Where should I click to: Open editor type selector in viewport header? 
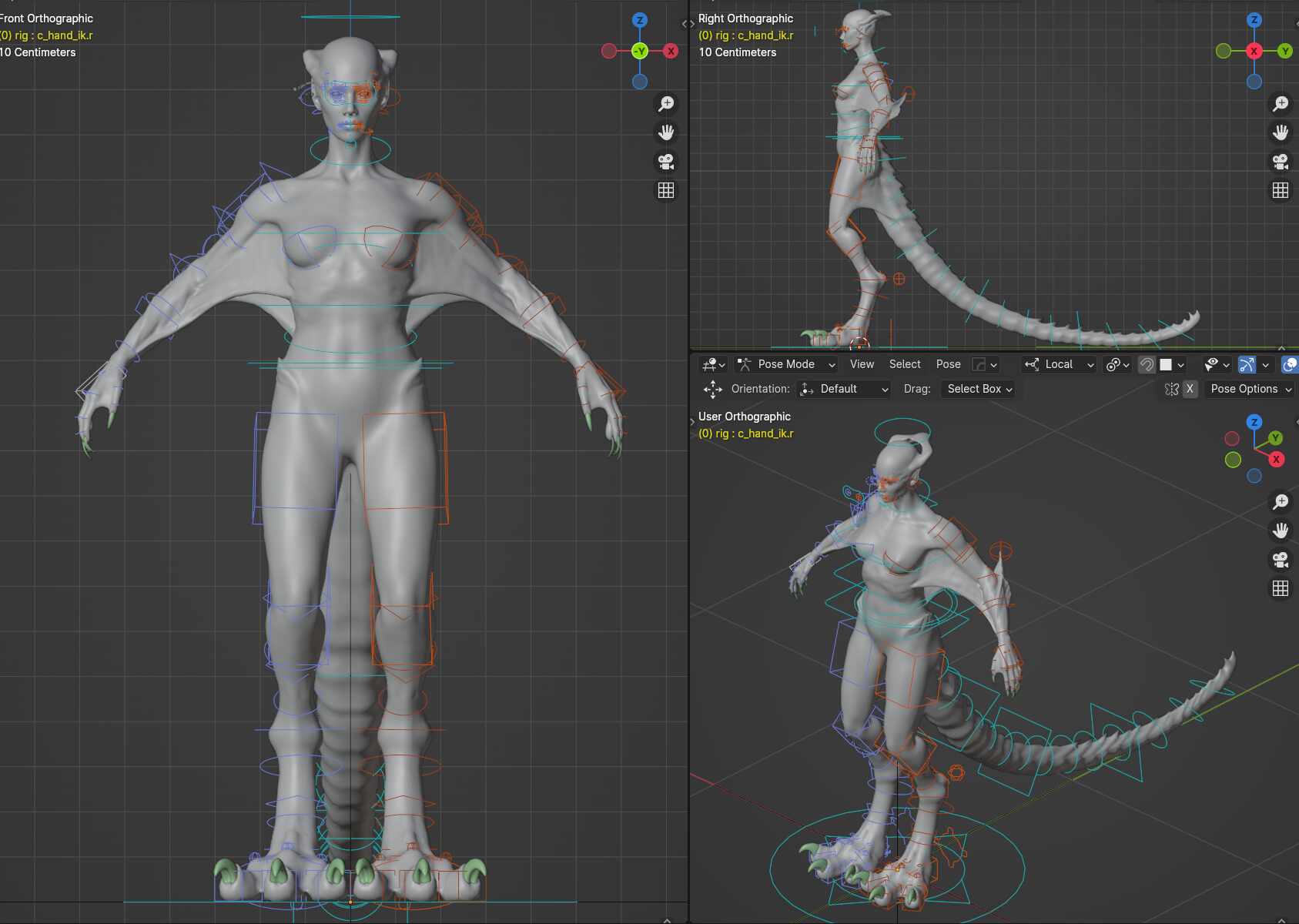[x=714, y=364]
